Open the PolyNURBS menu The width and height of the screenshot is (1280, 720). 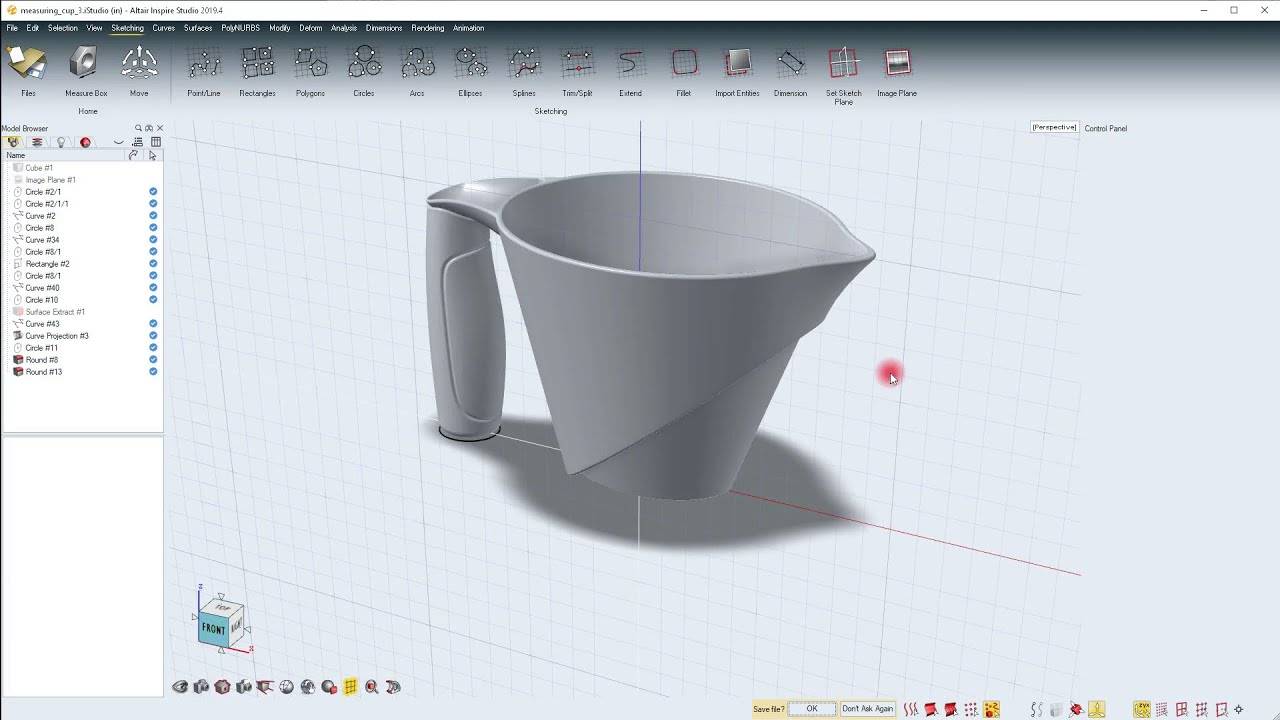pos(241,28)
